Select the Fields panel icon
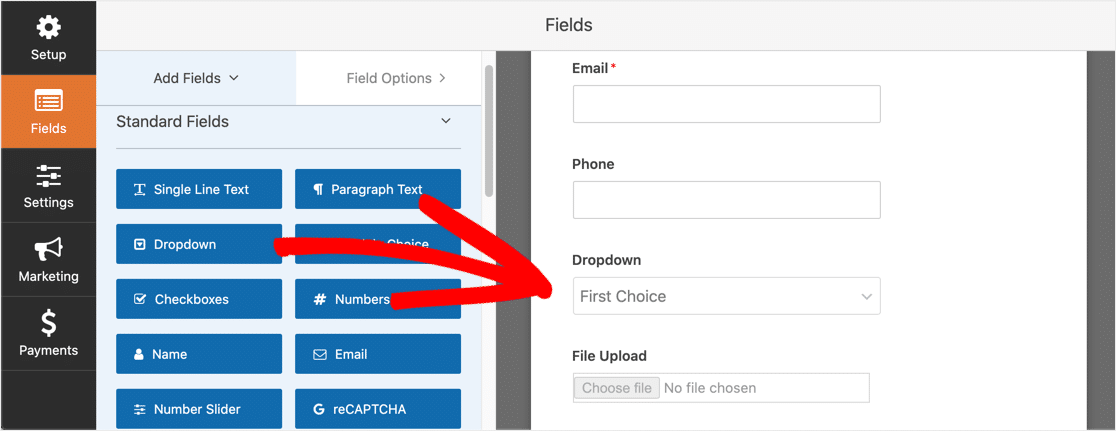 (x=48, y=101)
